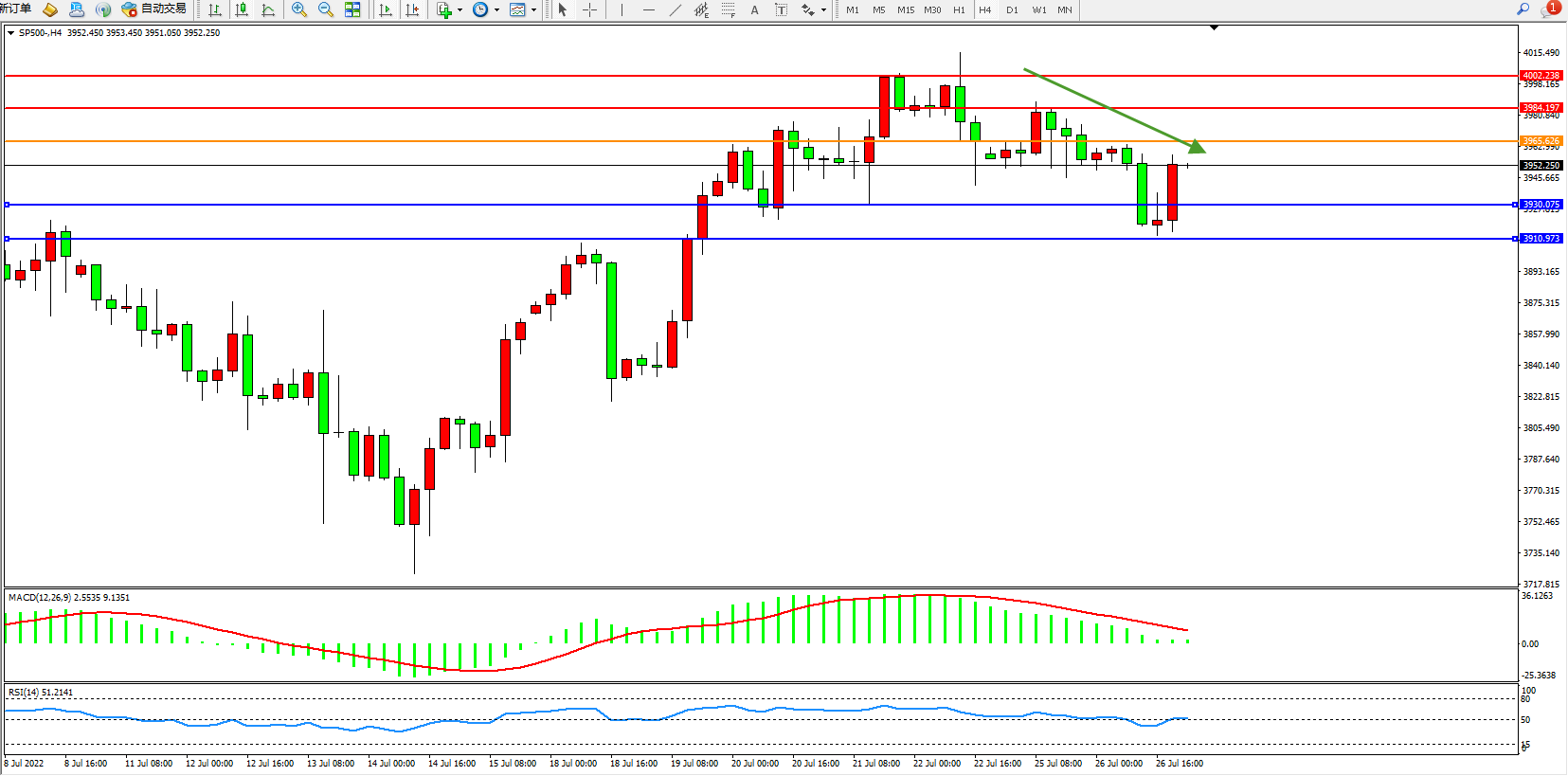1568x776 pixels.
Task: Click the Zoom In magnifier icon
Action: pyautogui.click(x=299, y=9)
